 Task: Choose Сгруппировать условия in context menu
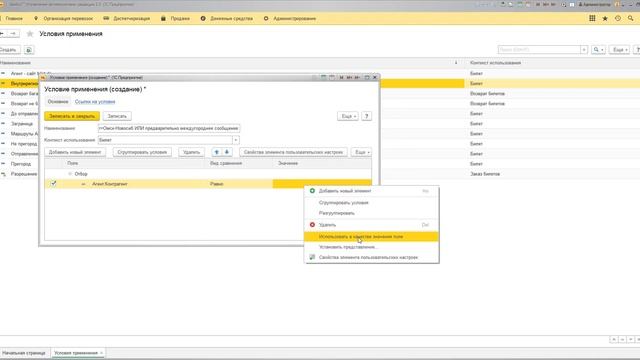[371, 203]
